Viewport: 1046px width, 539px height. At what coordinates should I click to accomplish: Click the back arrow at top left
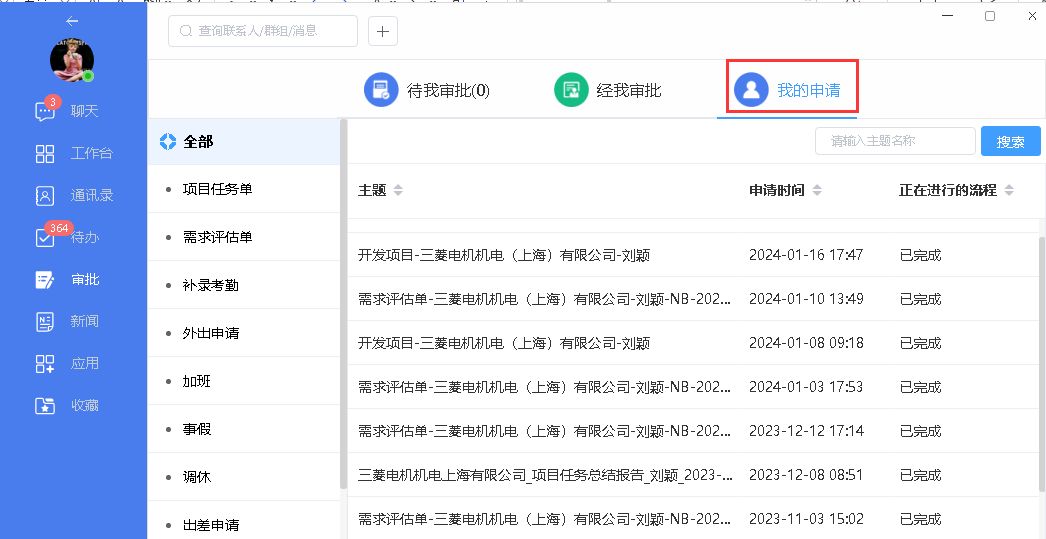point(71,20)
